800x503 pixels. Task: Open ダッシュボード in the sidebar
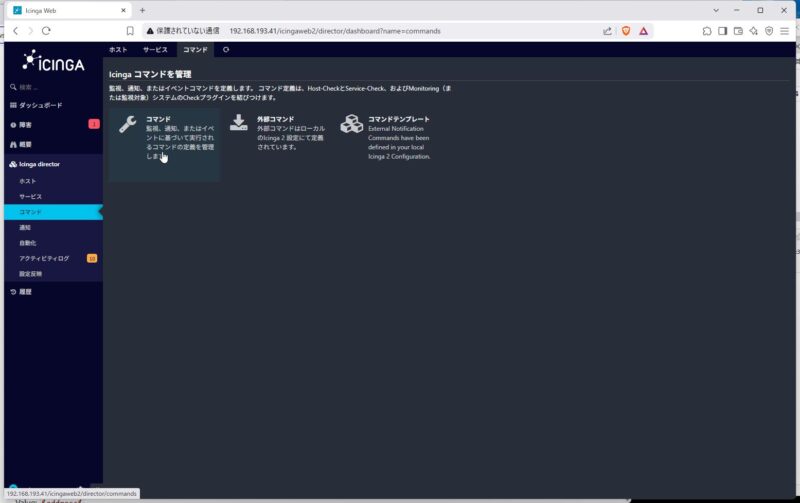[x=53, y=105]
